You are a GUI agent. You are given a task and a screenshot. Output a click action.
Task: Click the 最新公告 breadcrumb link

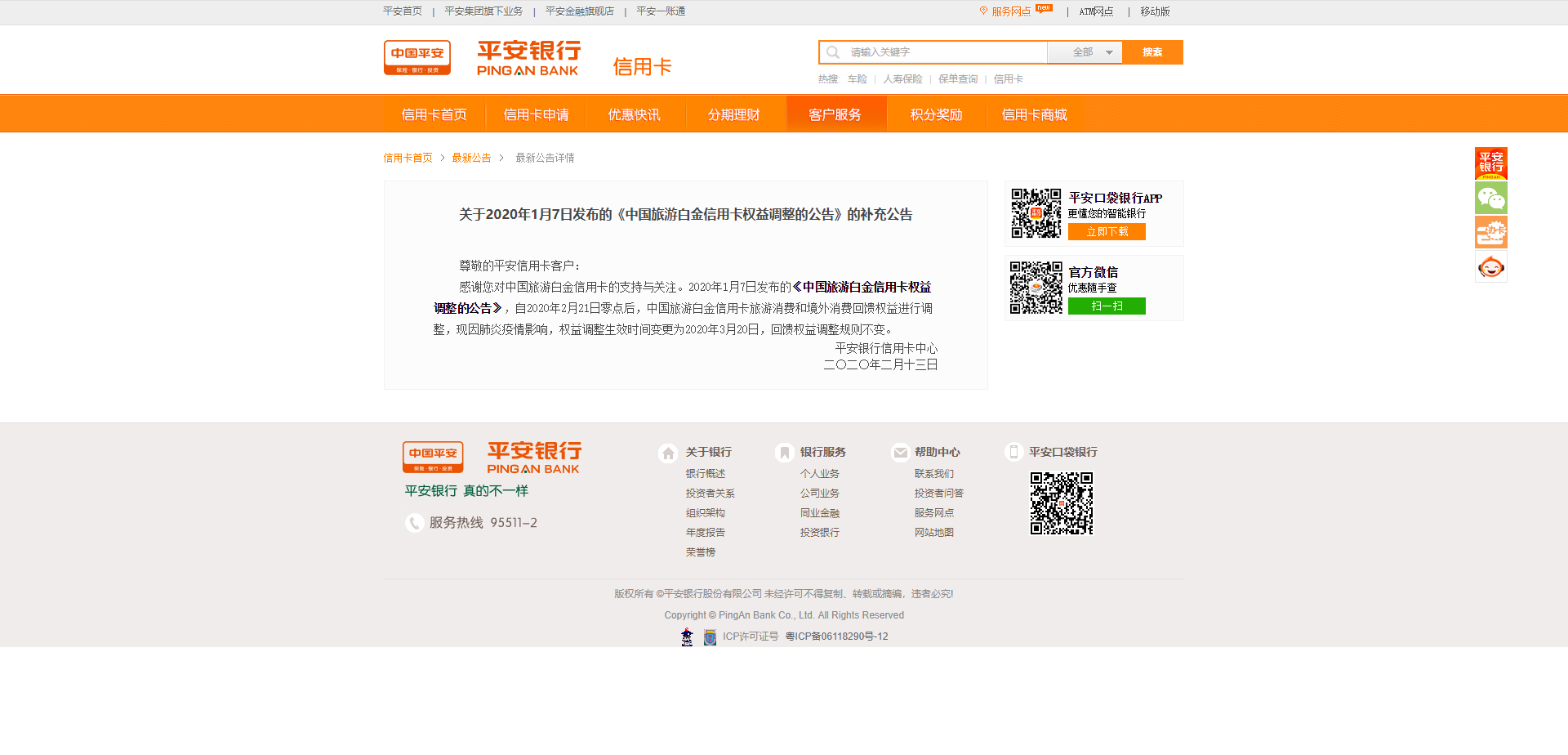coord(472,158)
